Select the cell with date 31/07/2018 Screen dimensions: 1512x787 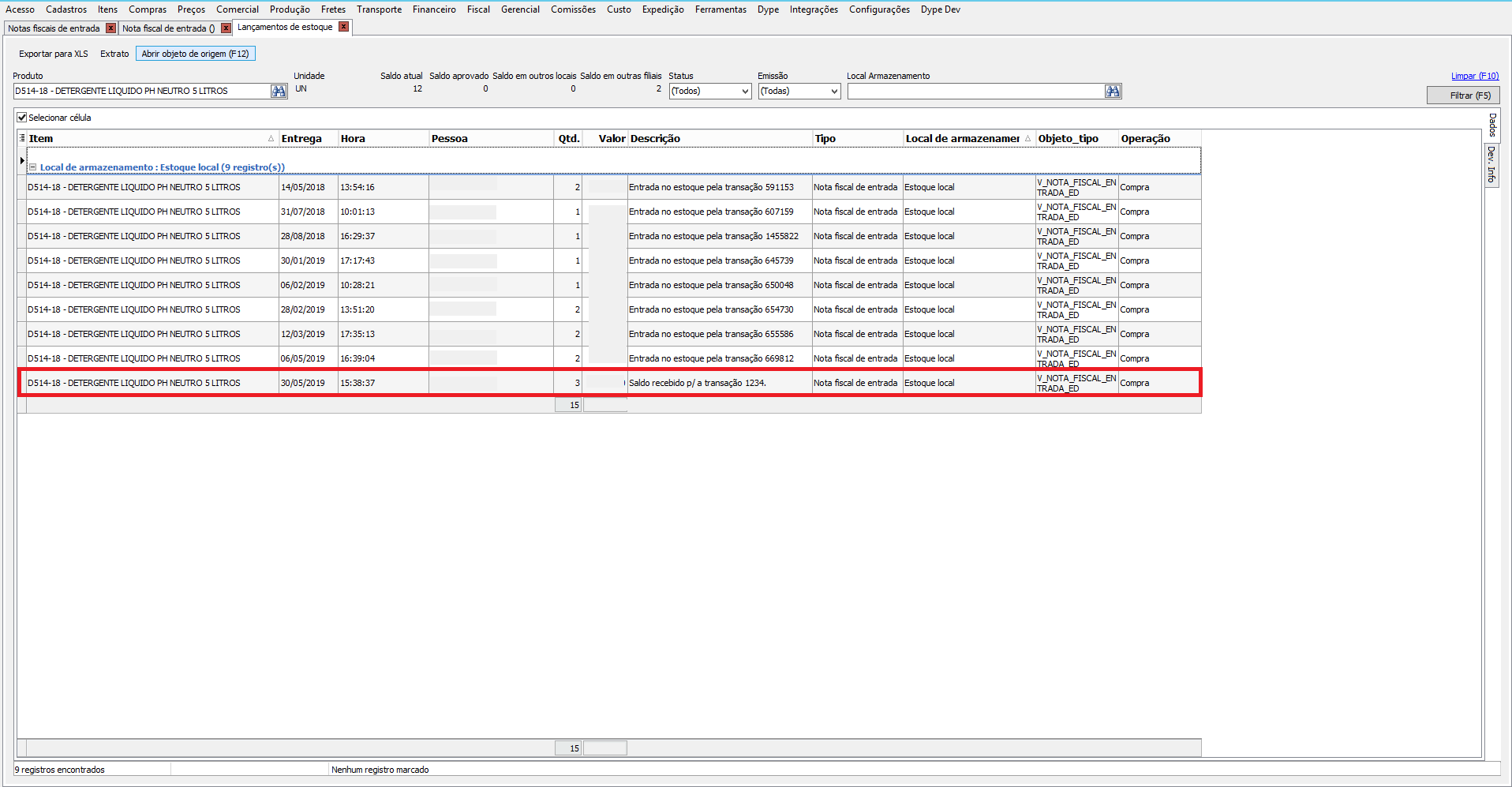(309, 212)
